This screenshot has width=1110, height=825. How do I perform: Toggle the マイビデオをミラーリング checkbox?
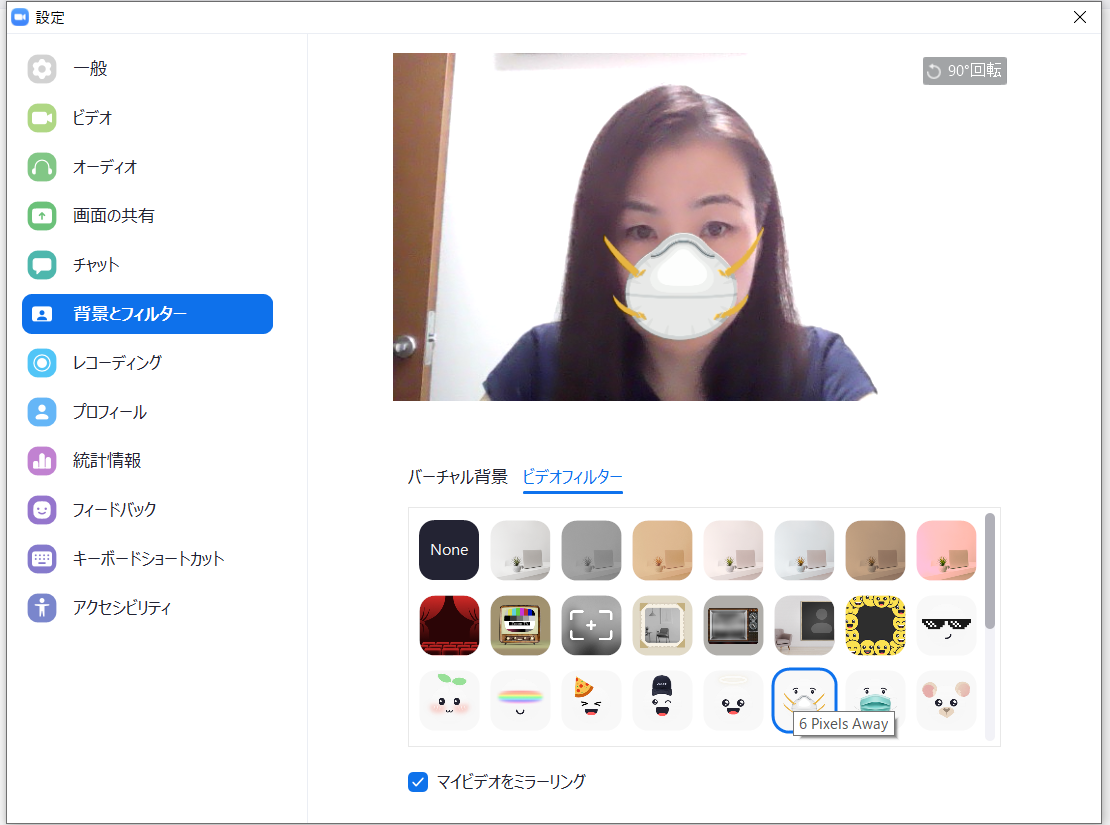[x=418, y=782]
